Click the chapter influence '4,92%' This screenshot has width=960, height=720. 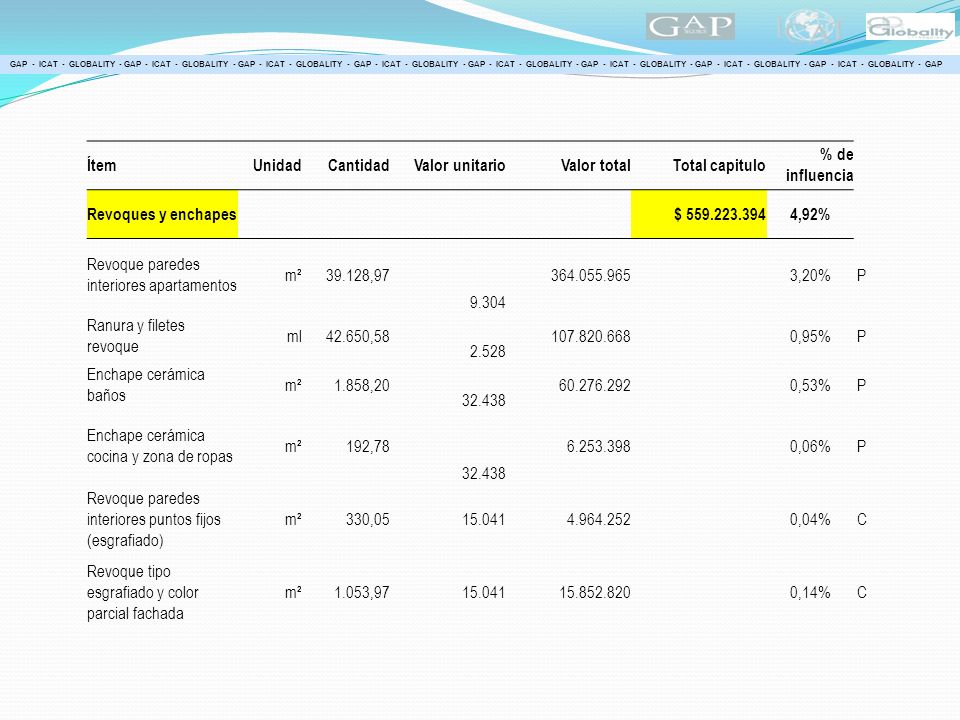click(x=809, y=214)
